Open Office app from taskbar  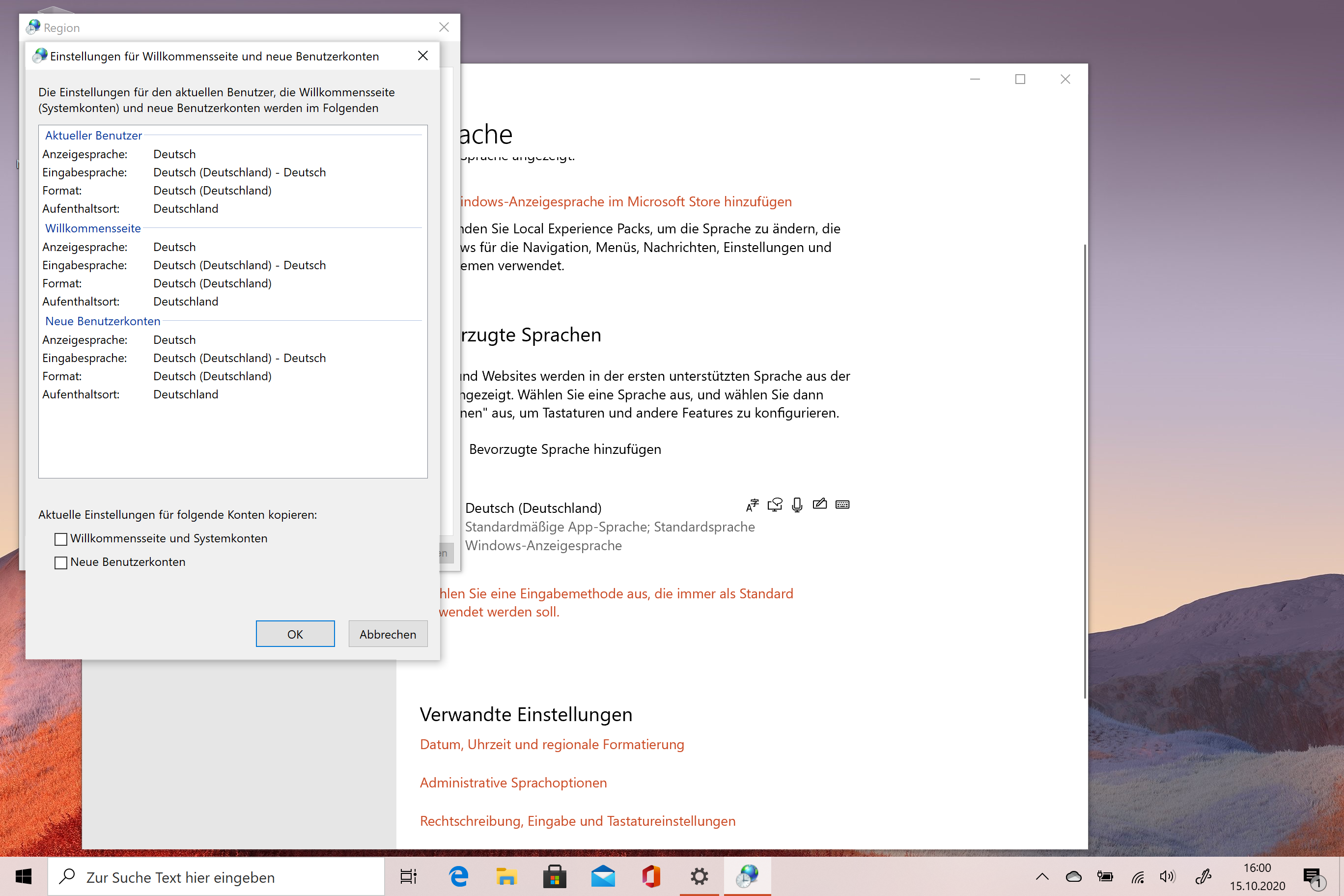point(651,876)
